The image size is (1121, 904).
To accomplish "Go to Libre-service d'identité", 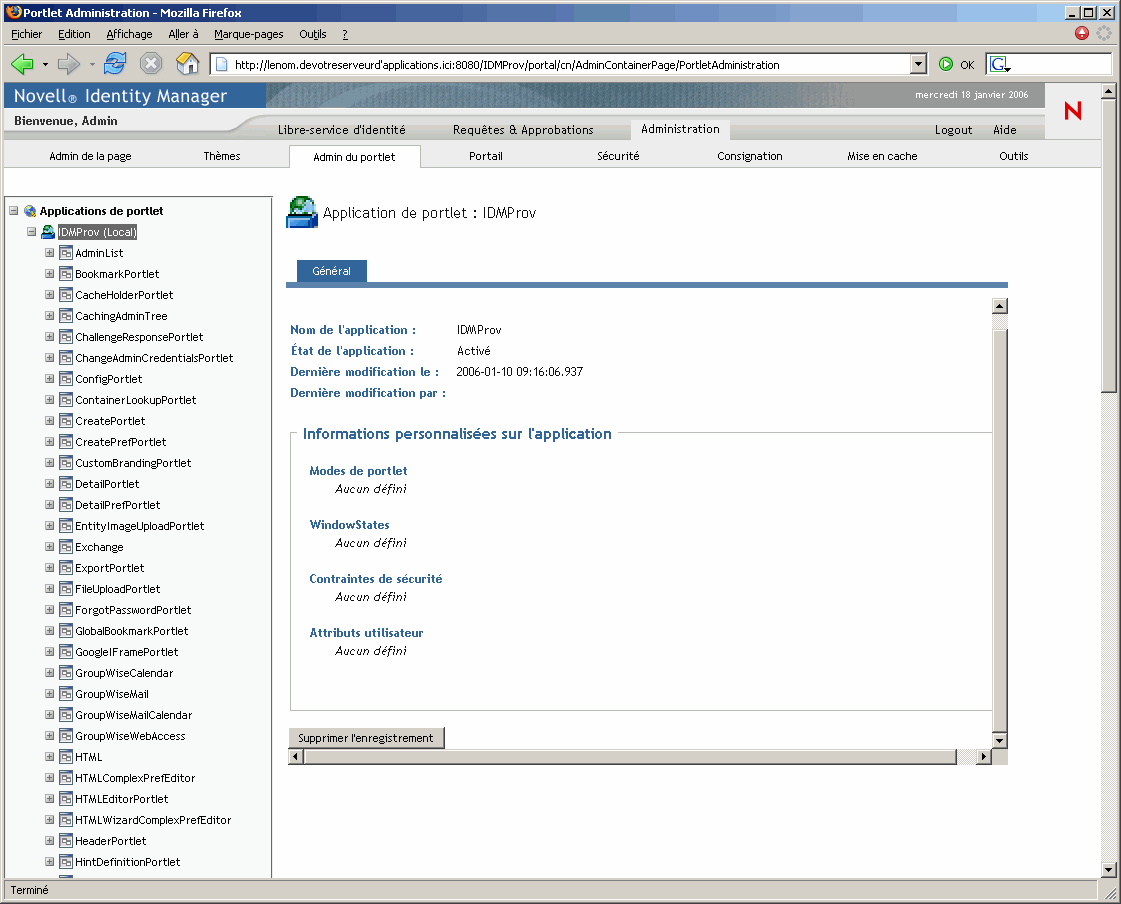I will click(342, 129).
